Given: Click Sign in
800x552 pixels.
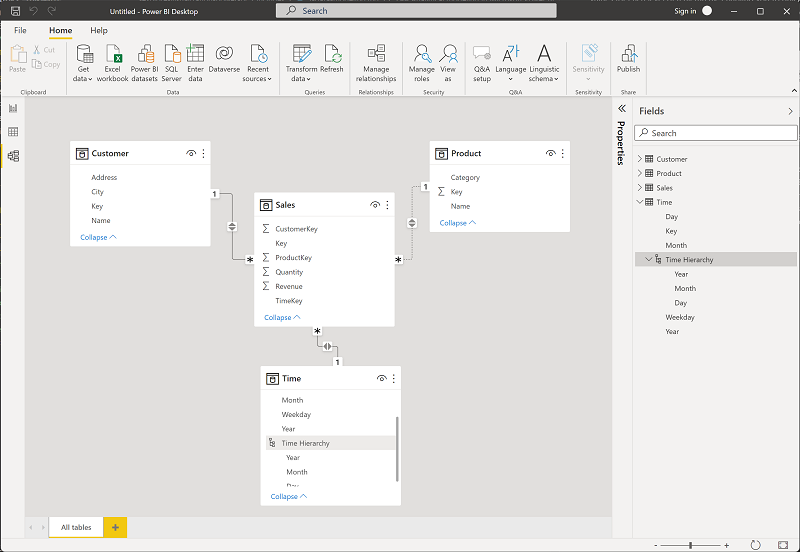Looking at the screenshot, I should click(x=685, y=11).
